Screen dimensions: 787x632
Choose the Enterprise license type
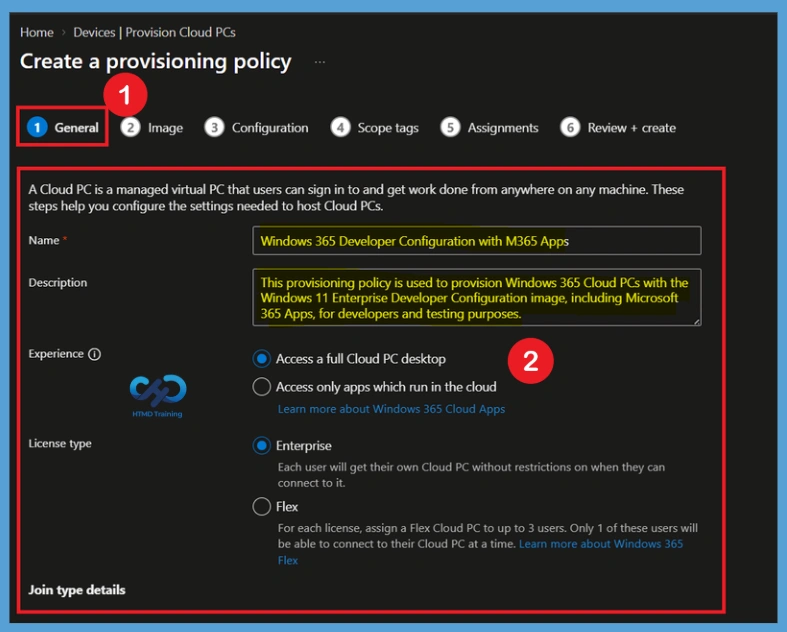[261, 446]
